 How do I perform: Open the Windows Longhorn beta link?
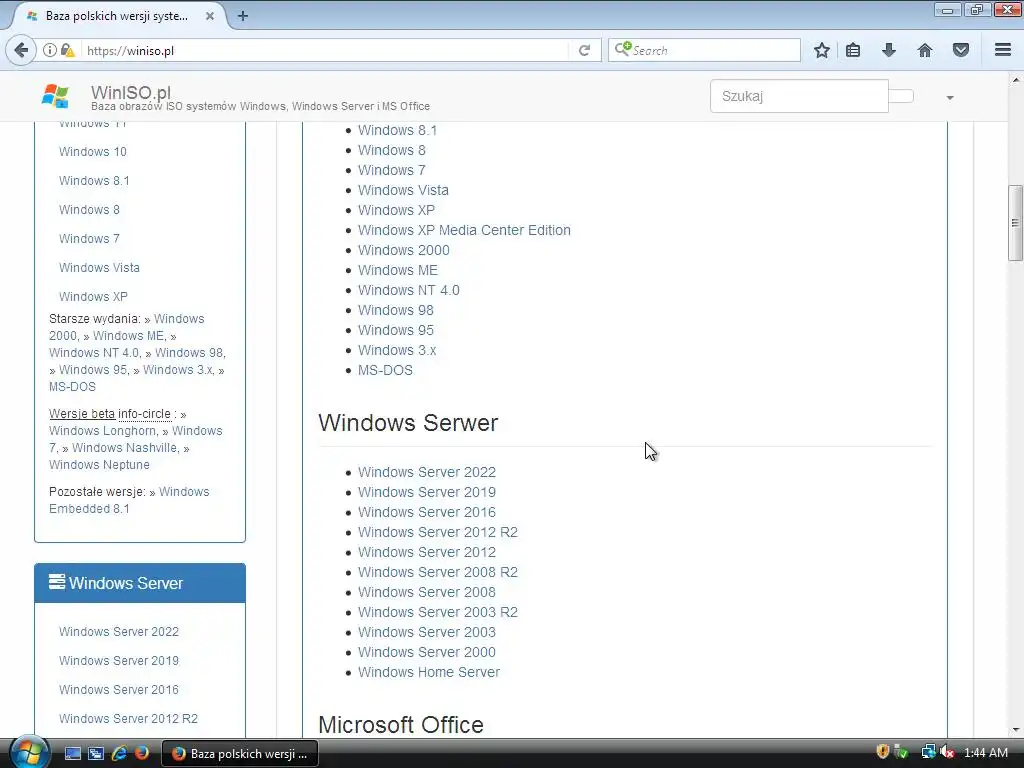103,431
